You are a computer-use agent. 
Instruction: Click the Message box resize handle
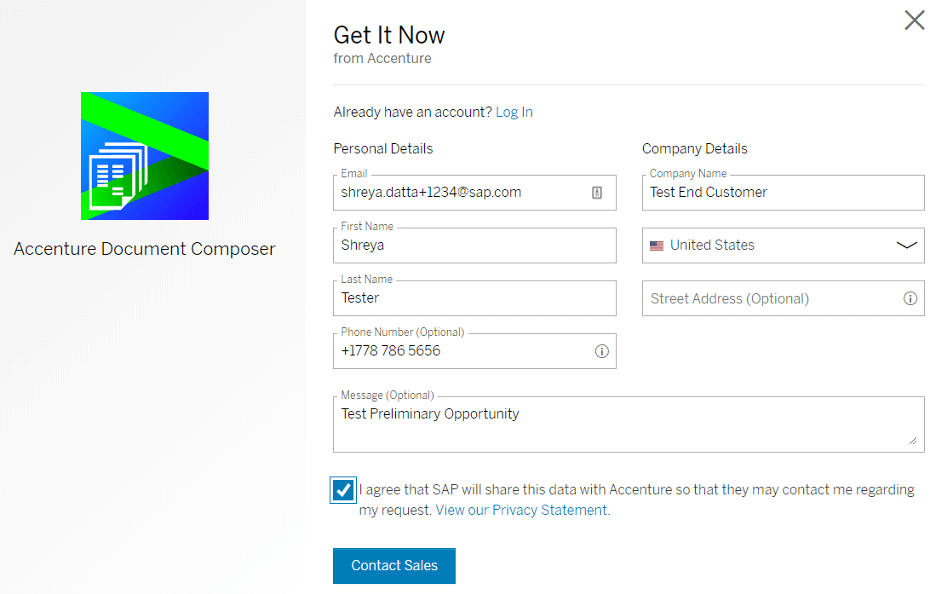point(913,441)
